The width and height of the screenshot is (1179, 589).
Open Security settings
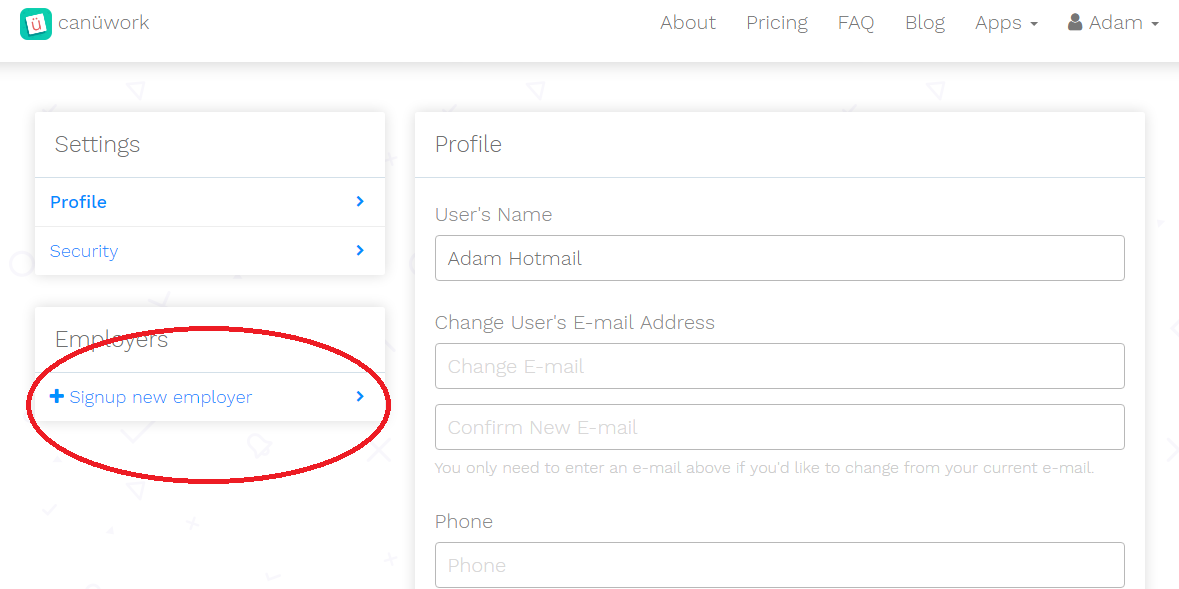[x=210, y=250]
